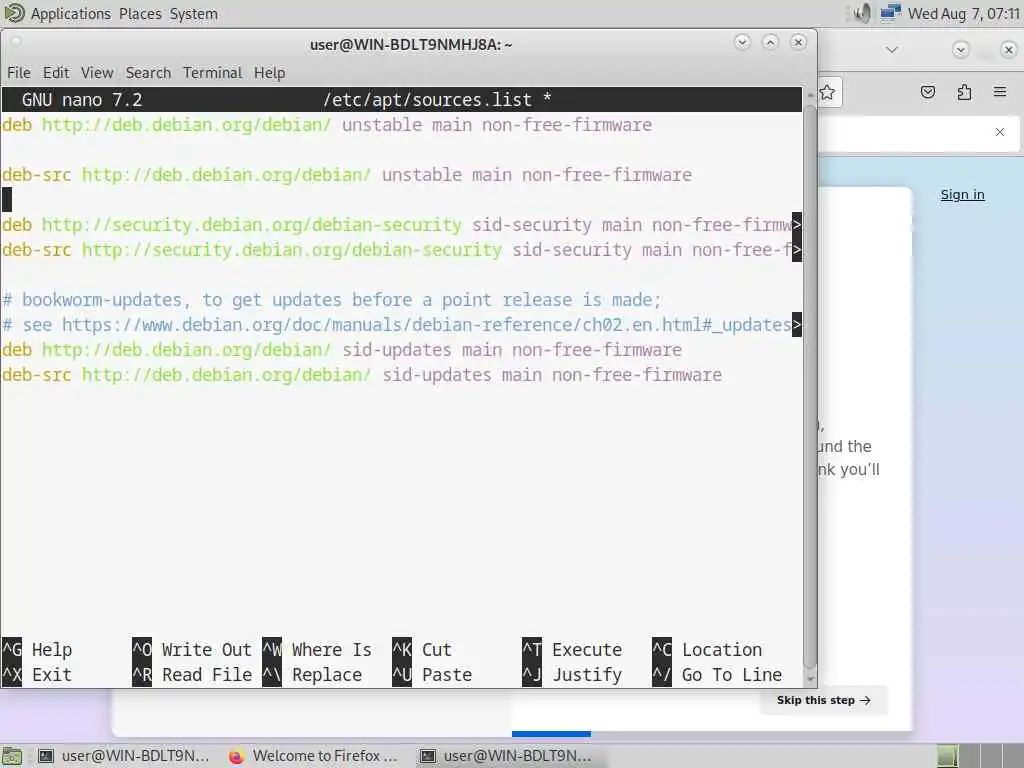Minimize the terminal window

coord(743,42)
